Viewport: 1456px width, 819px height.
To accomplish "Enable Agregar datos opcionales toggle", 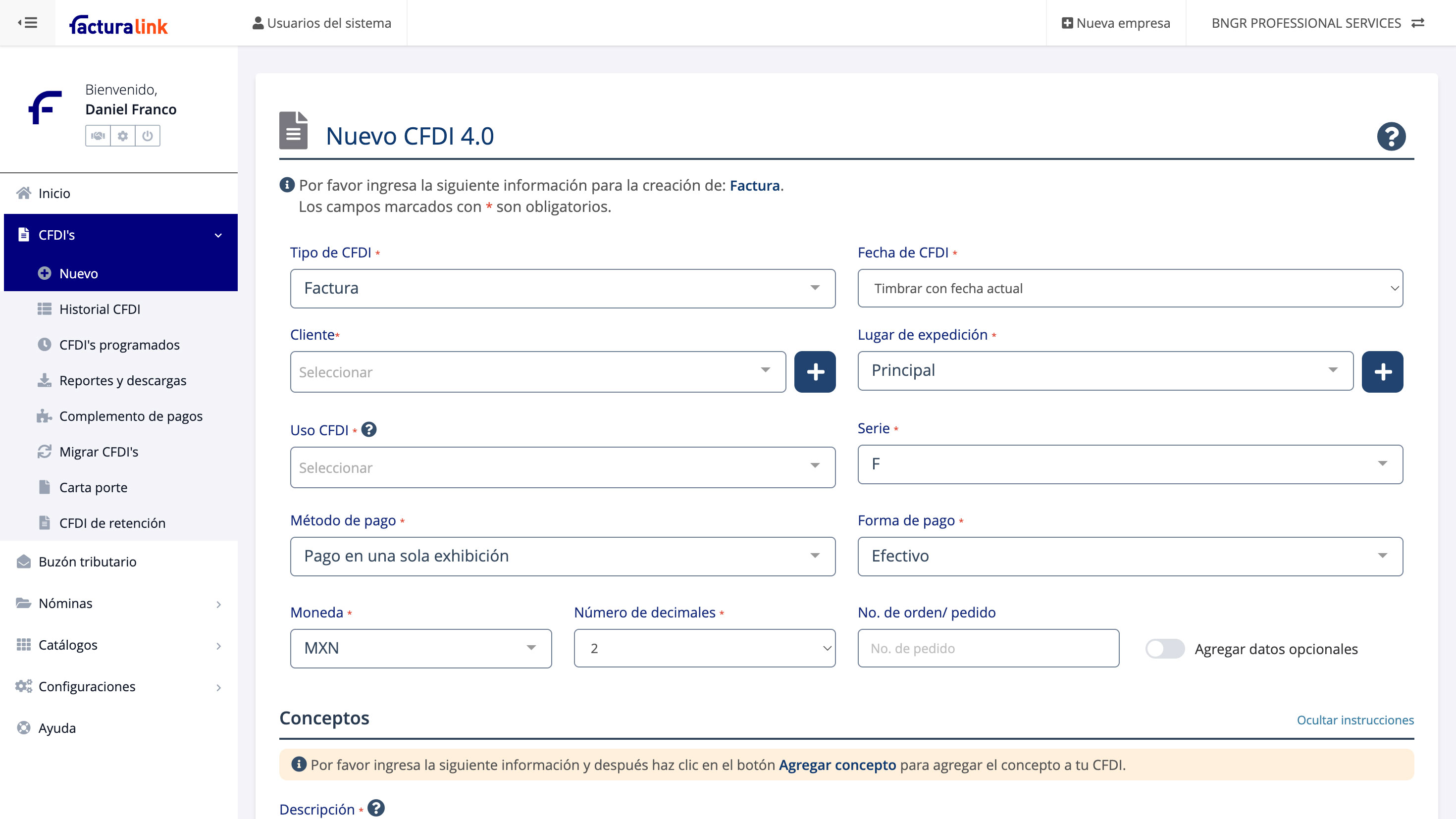I will (1164, 648).
